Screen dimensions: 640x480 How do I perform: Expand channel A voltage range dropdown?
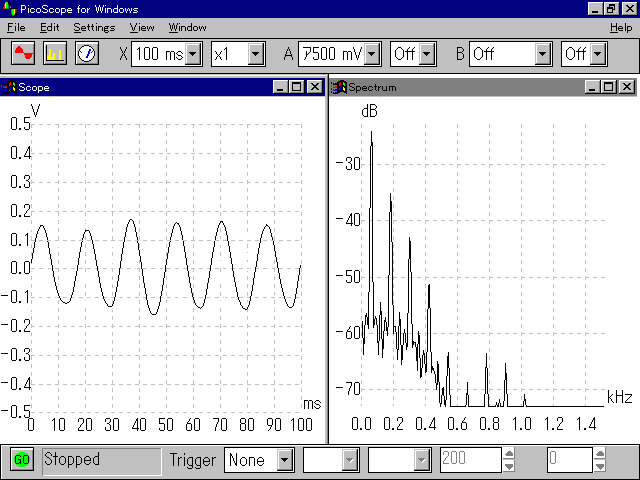pyautogui.click(x=372, y=53)
